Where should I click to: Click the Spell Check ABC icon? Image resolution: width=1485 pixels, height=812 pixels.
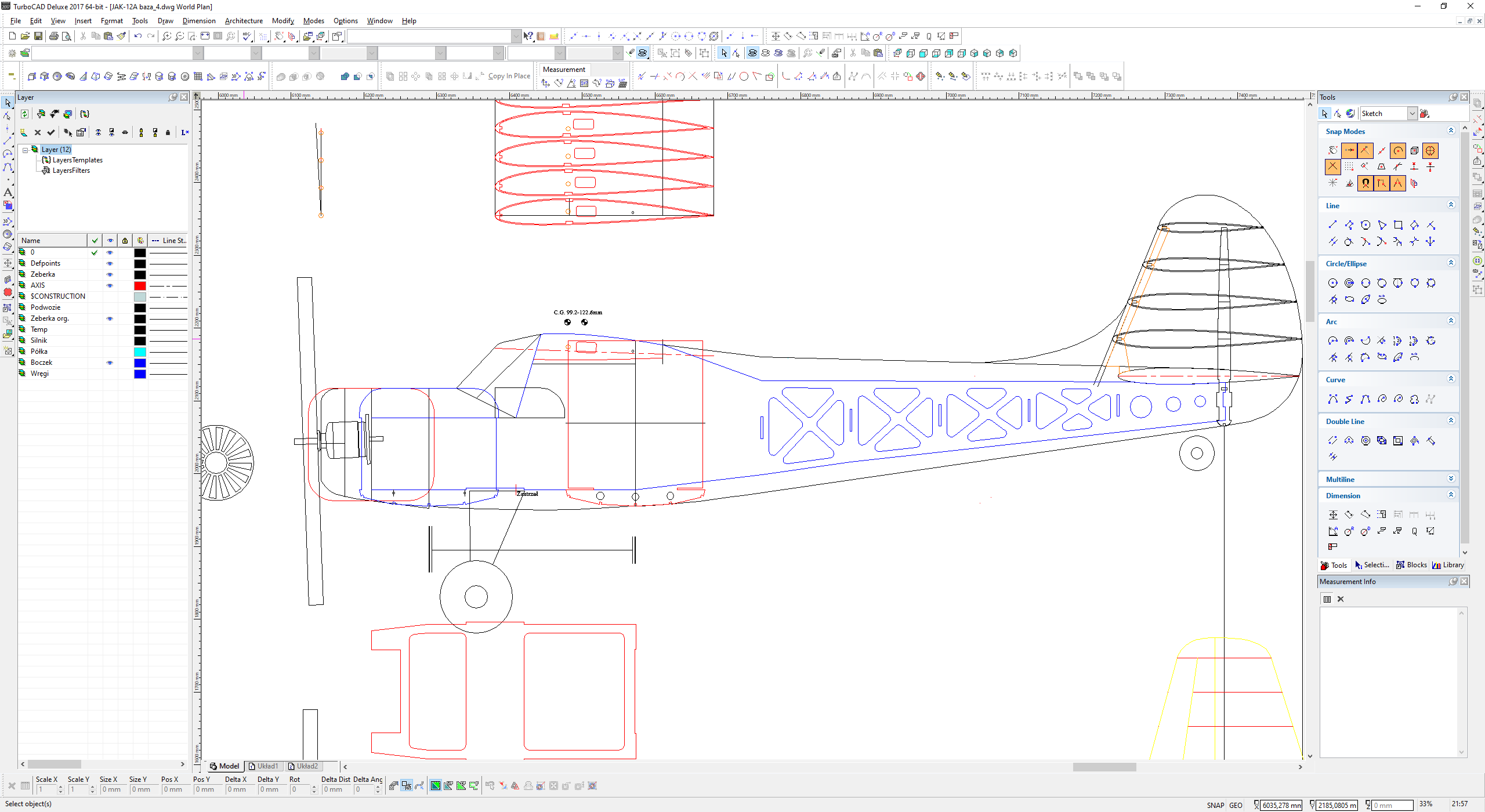[247, 36]
